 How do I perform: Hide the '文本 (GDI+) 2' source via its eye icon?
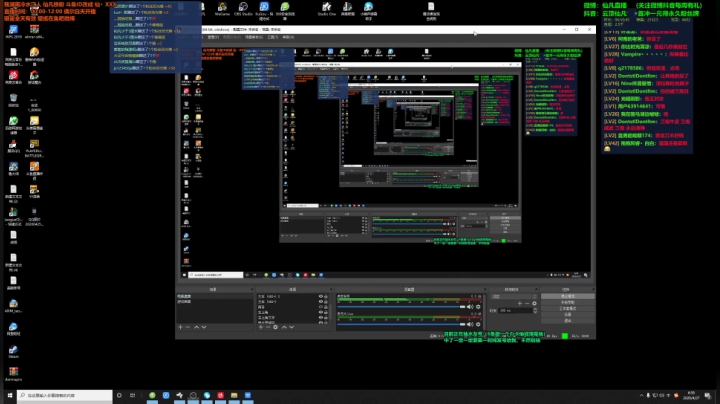(321, 297)
